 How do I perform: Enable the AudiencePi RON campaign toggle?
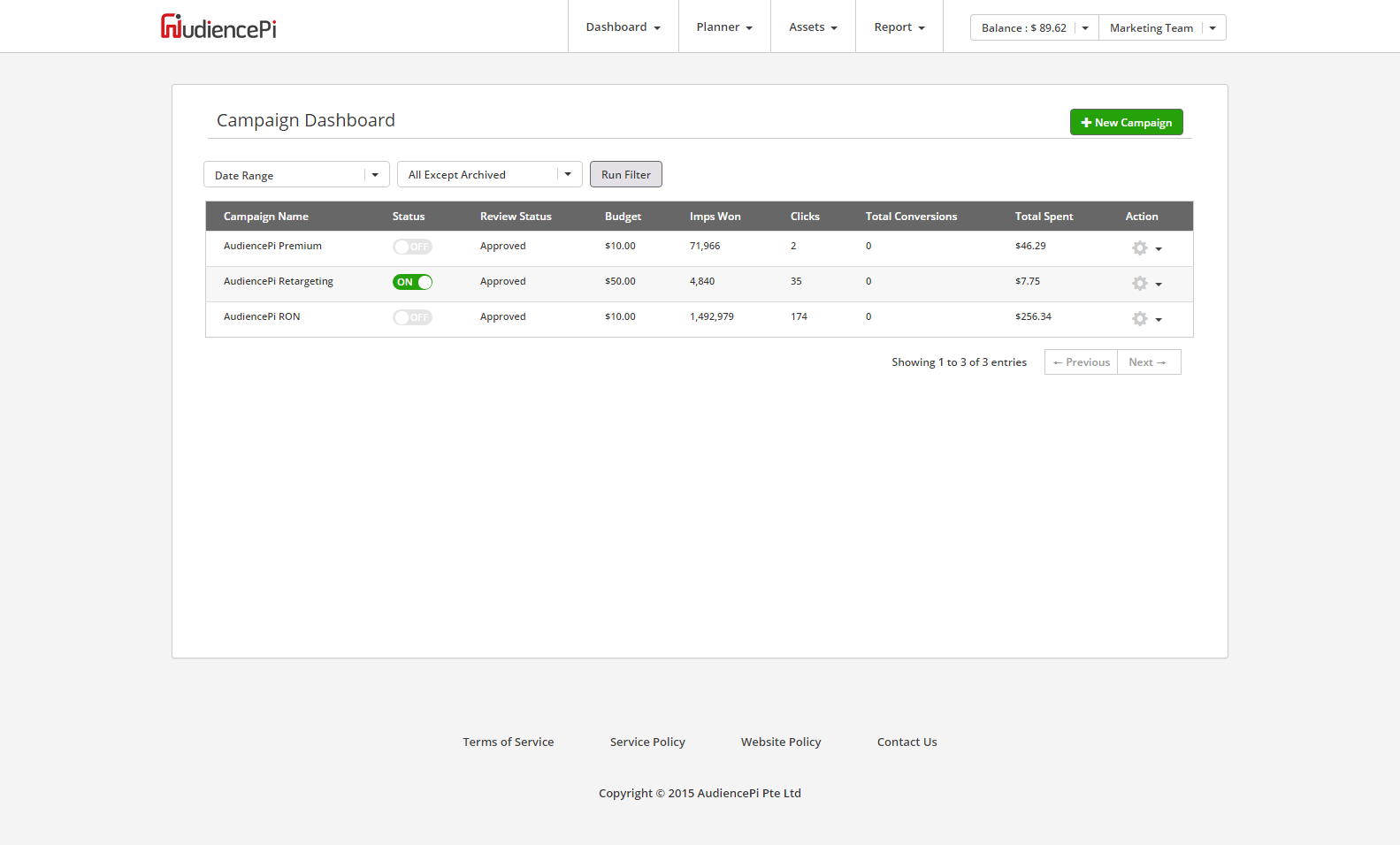[412, 317]
